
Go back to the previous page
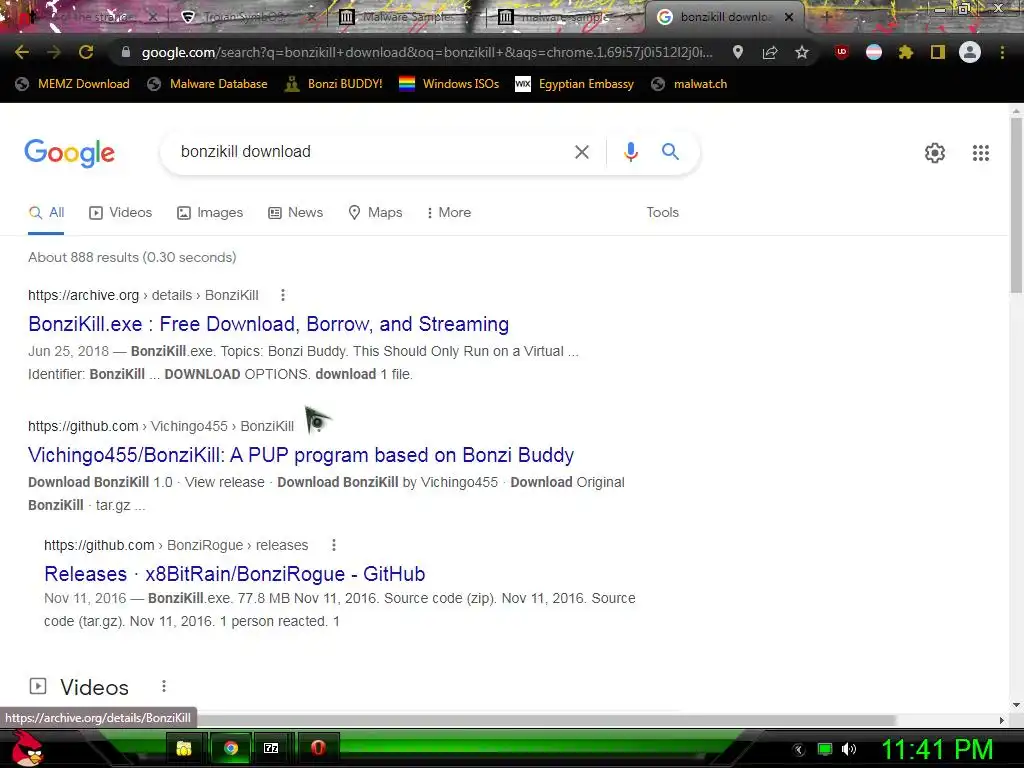coord(22,52)
